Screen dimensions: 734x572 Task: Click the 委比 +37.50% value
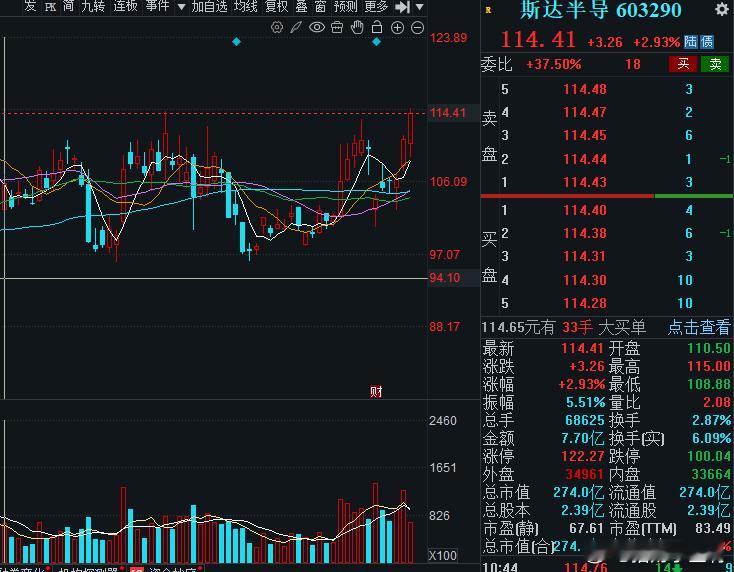[x=554, y=64]
